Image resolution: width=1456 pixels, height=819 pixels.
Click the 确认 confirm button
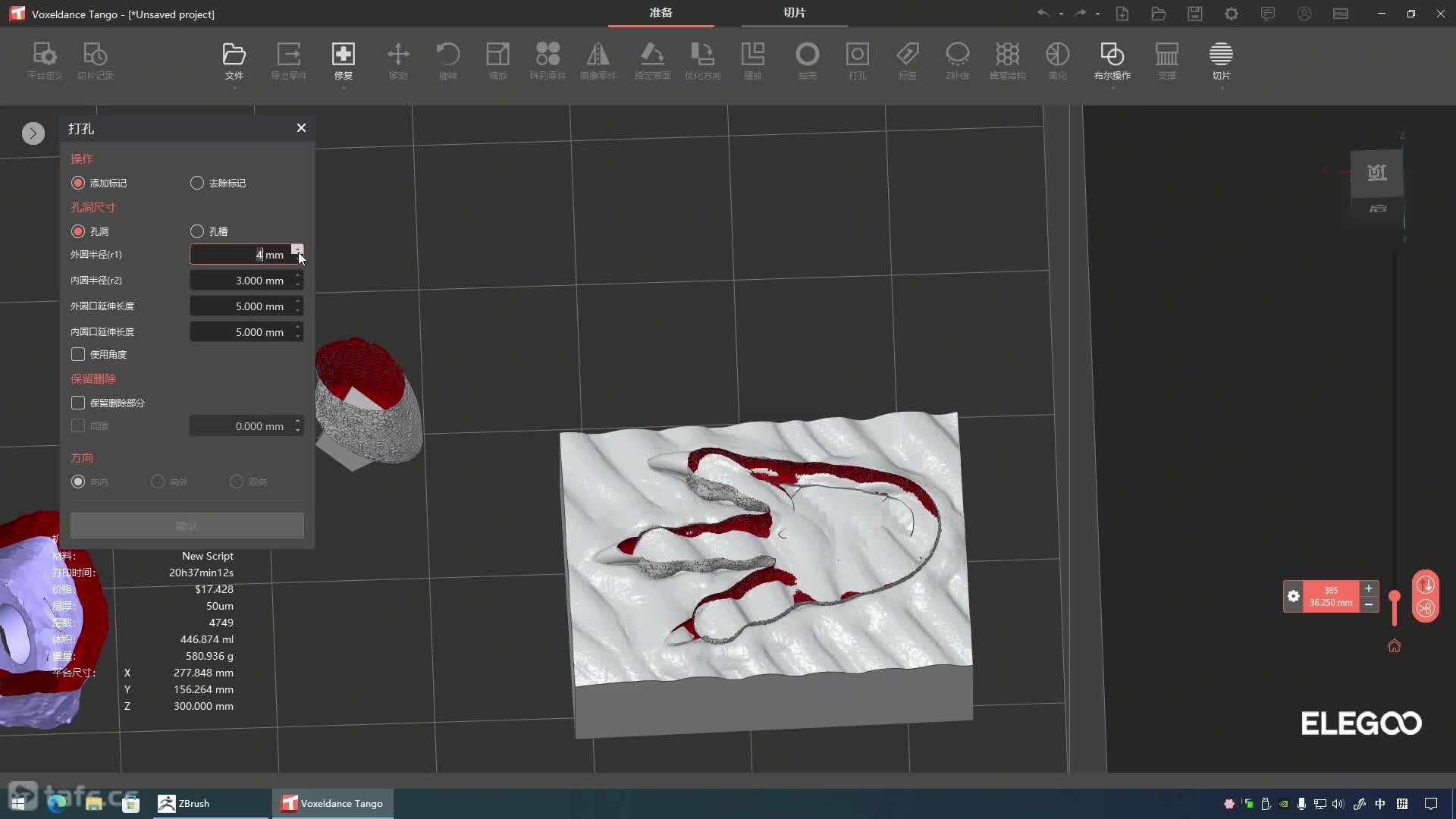pos(187,526)
